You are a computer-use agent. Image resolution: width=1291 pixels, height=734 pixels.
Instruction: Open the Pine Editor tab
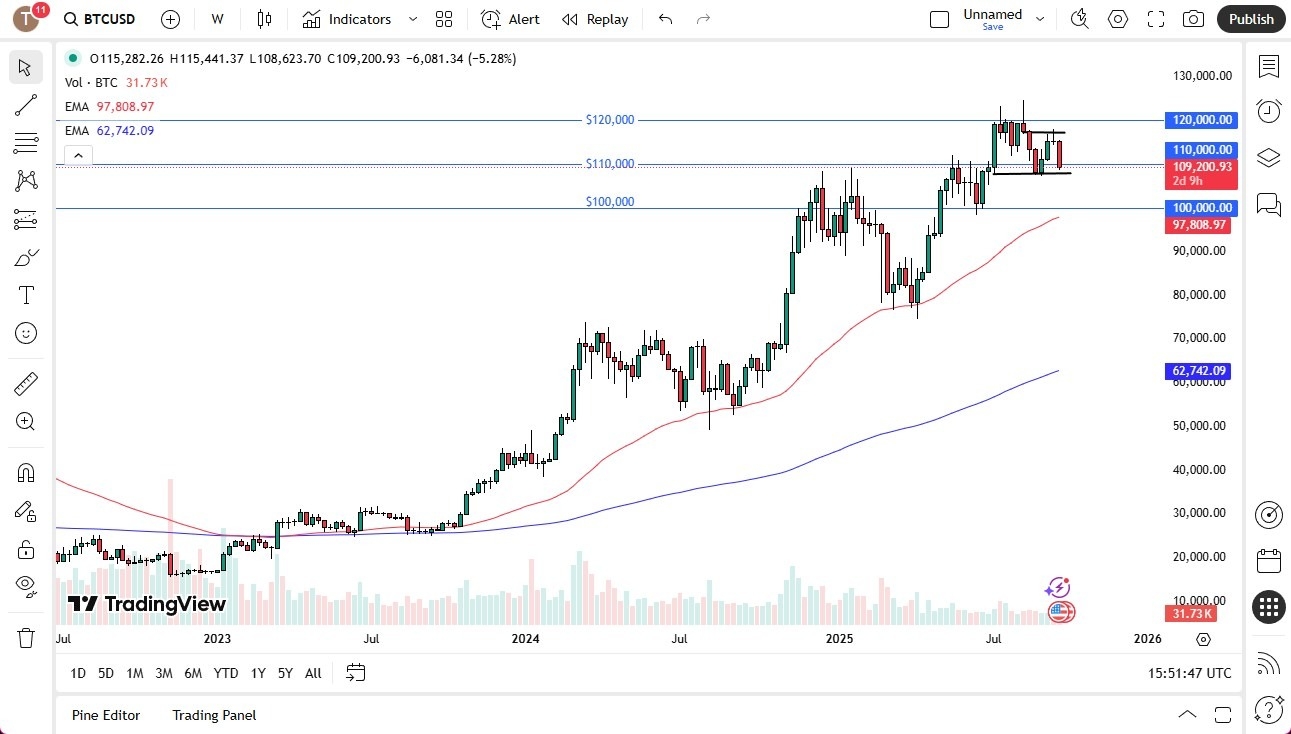pyautogui.click(x=105, y=715)
